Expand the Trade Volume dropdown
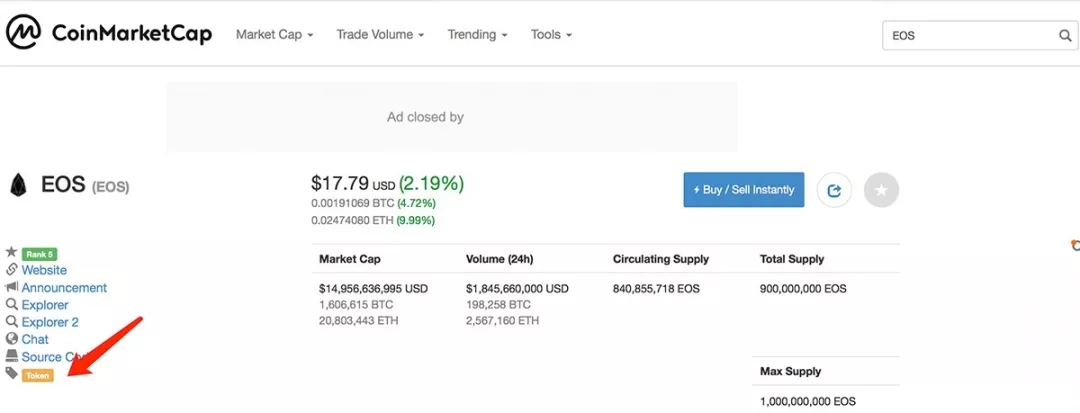This screenshot has height=413, width=1080. (x=380, y=35)
